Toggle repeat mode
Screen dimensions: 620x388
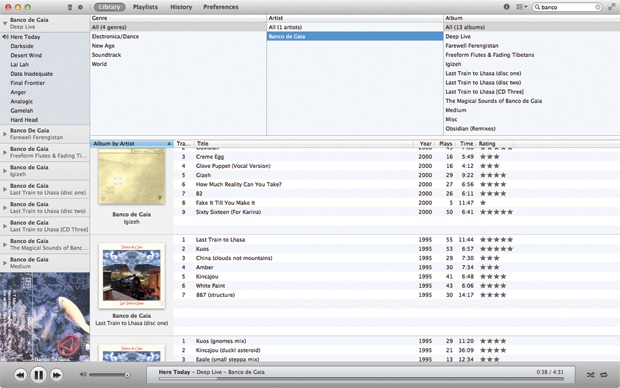coord(604,375)
